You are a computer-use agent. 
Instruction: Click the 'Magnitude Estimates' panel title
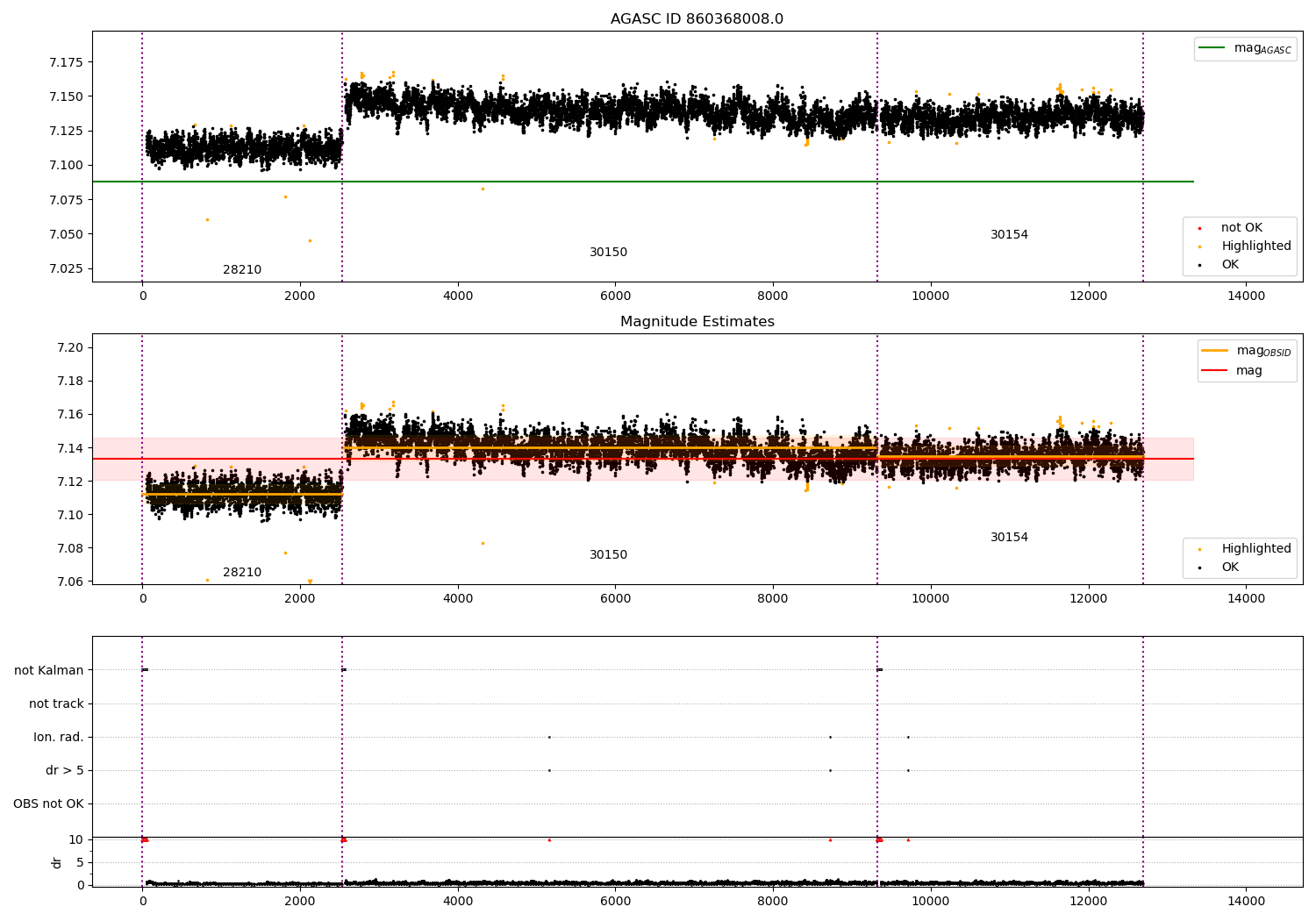point(697,322)
